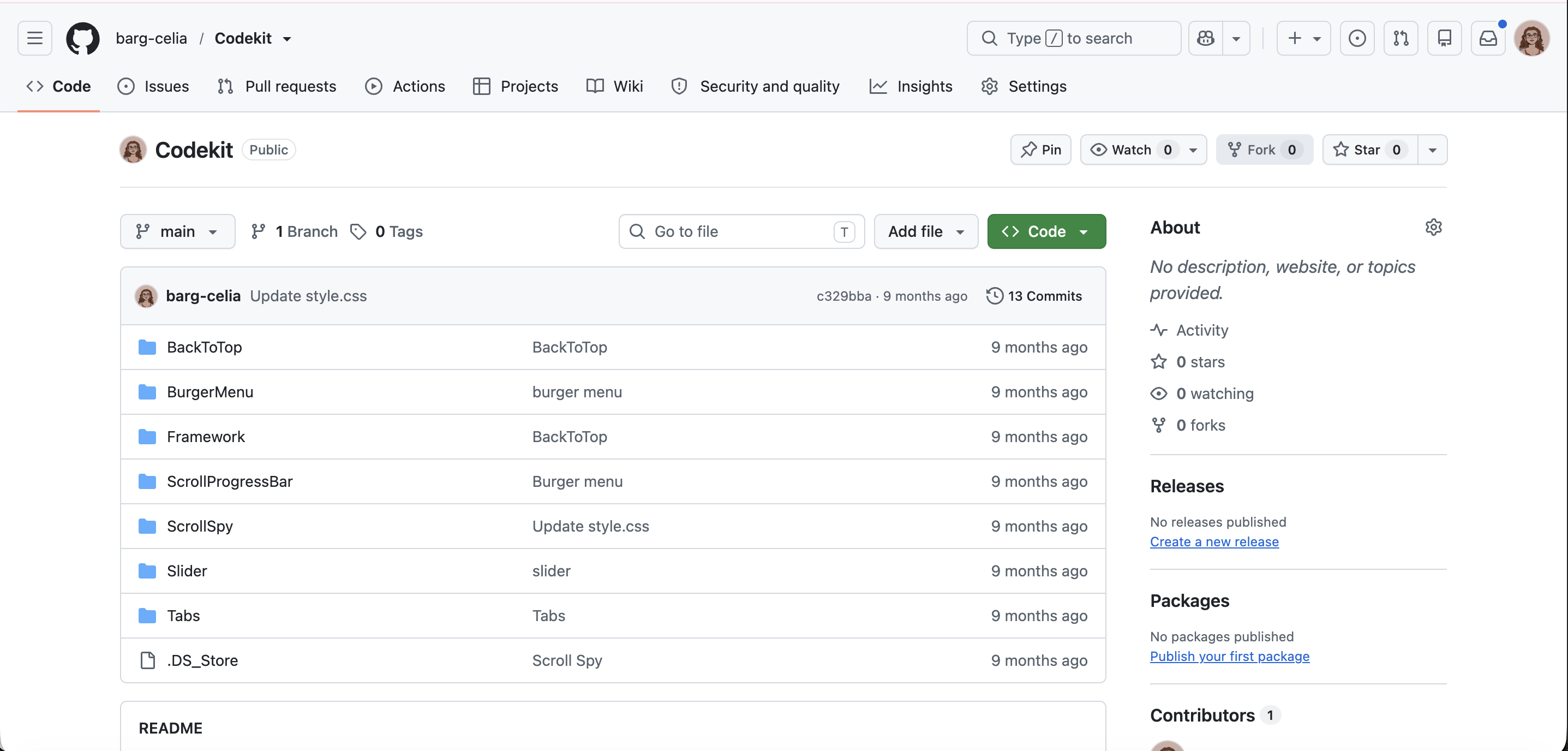This screenshot has width=1568, height=751.
Task: Pin the Codekit repository
Action: click(1041, 150)
